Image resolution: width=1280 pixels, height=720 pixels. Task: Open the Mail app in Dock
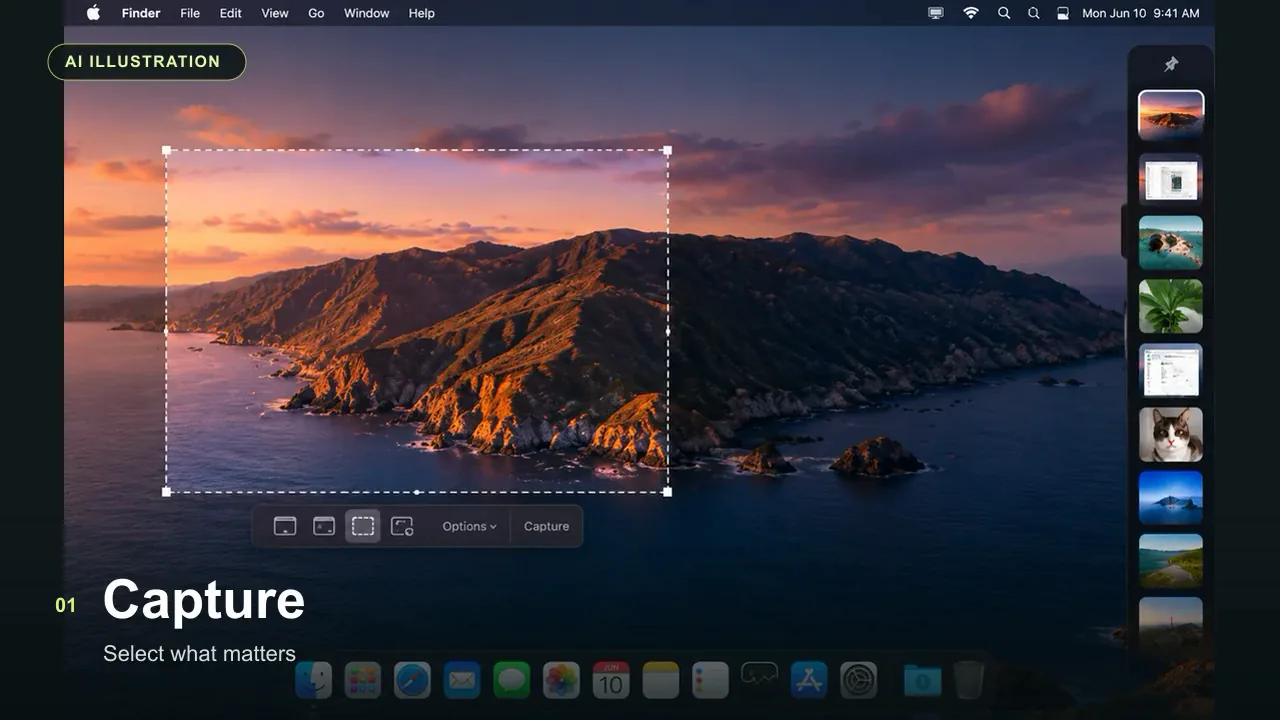pos(462,680)
